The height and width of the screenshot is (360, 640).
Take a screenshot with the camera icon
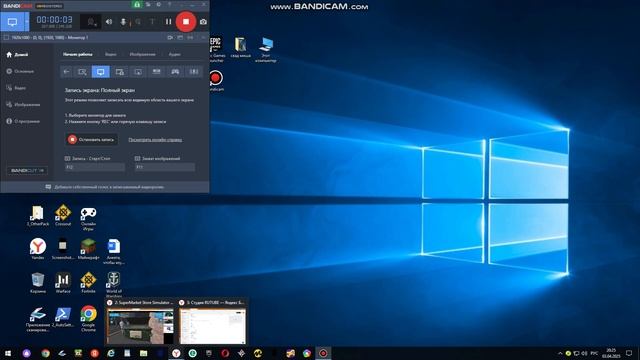point(203,22)
